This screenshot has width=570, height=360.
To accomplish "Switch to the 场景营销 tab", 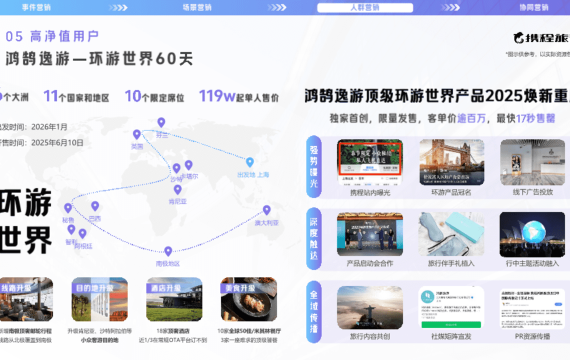I will click(197, 7).
